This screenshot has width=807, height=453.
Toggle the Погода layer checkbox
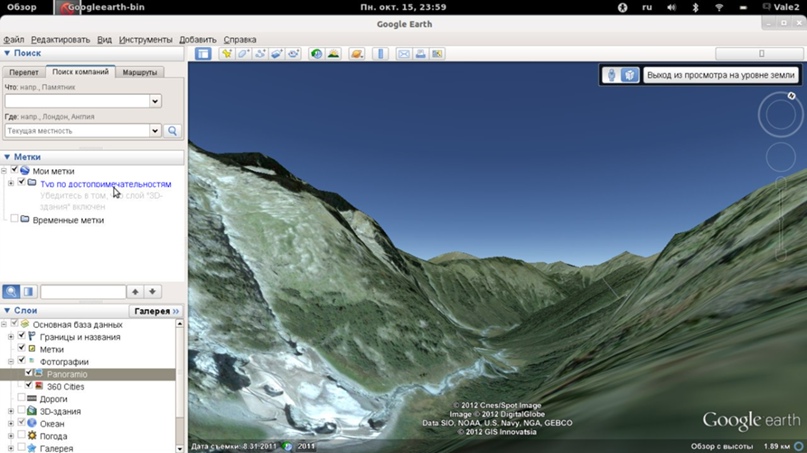[x=21, y=436]
